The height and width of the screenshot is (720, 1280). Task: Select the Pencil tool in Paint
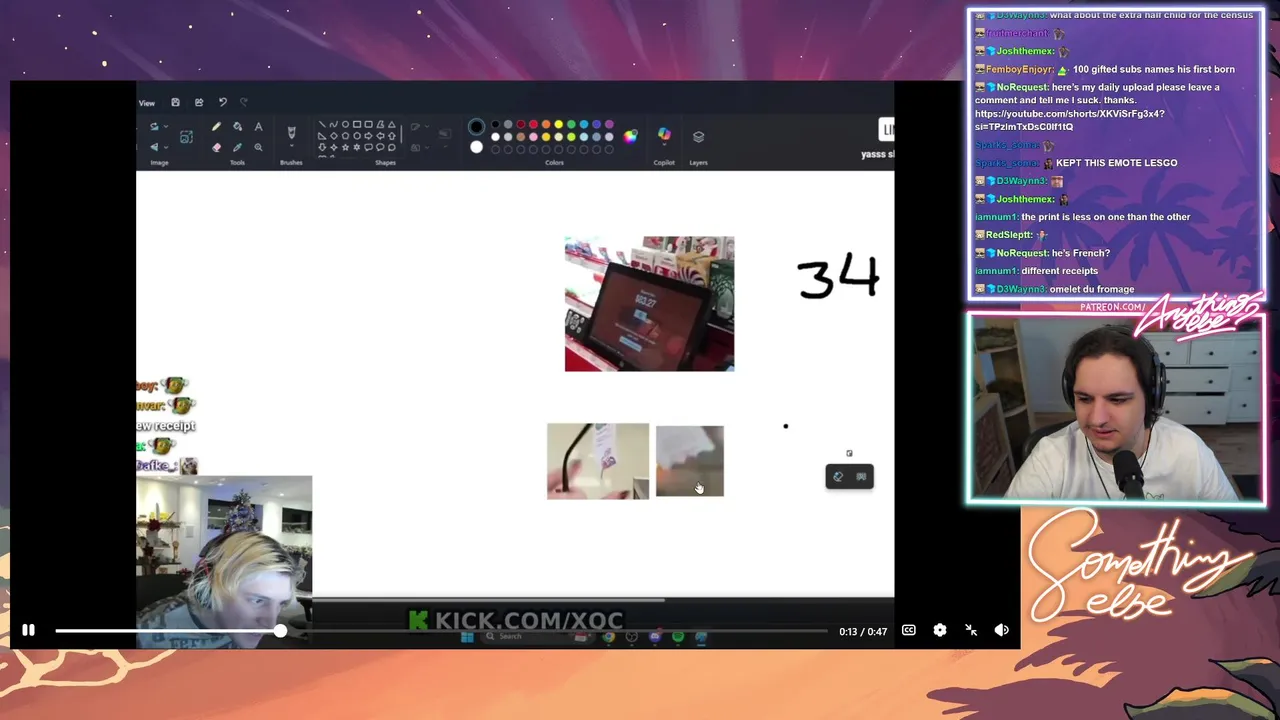pyautogui.click(x=216, y=126)
